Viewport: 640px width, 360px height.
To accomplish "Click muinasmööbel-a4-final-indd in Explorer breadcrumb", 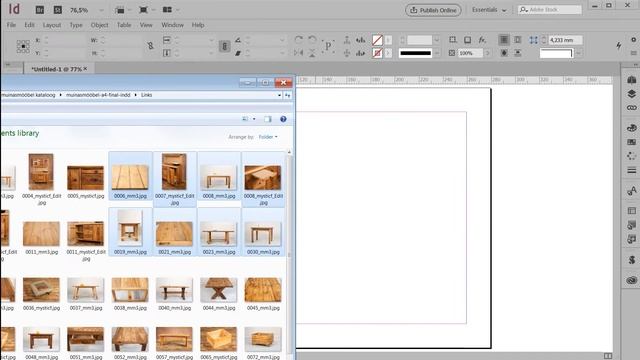I will tap(98, 95).
